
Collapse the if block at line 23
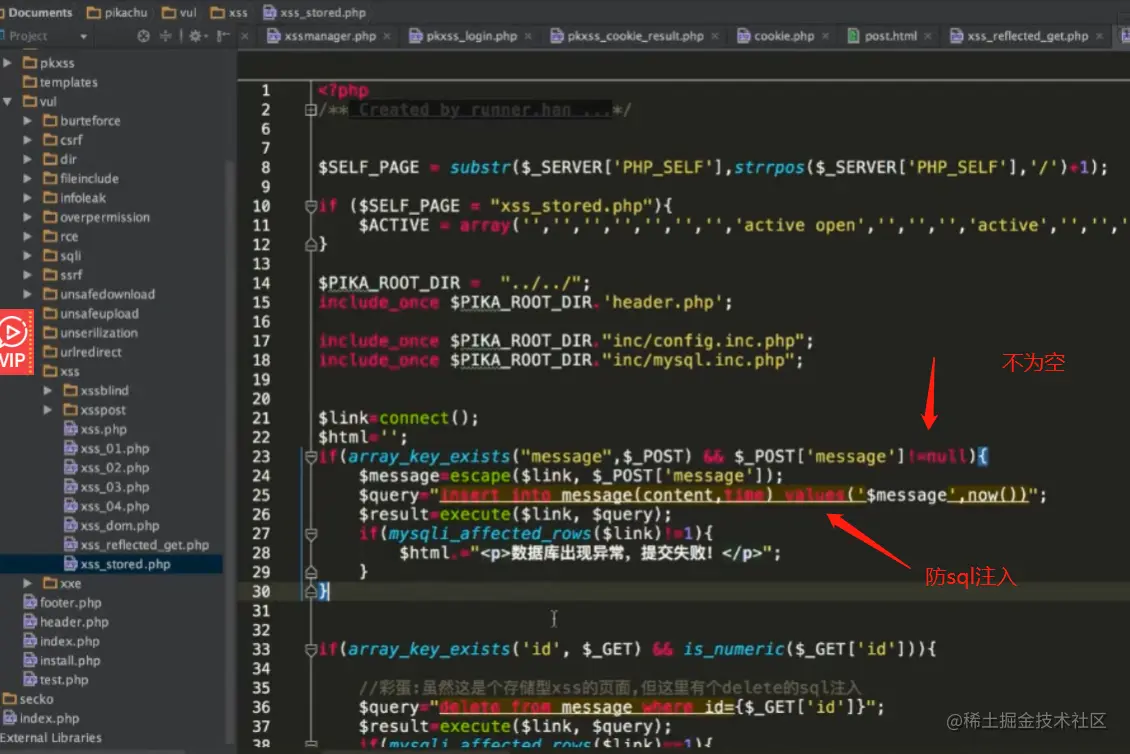coord(311,457)
